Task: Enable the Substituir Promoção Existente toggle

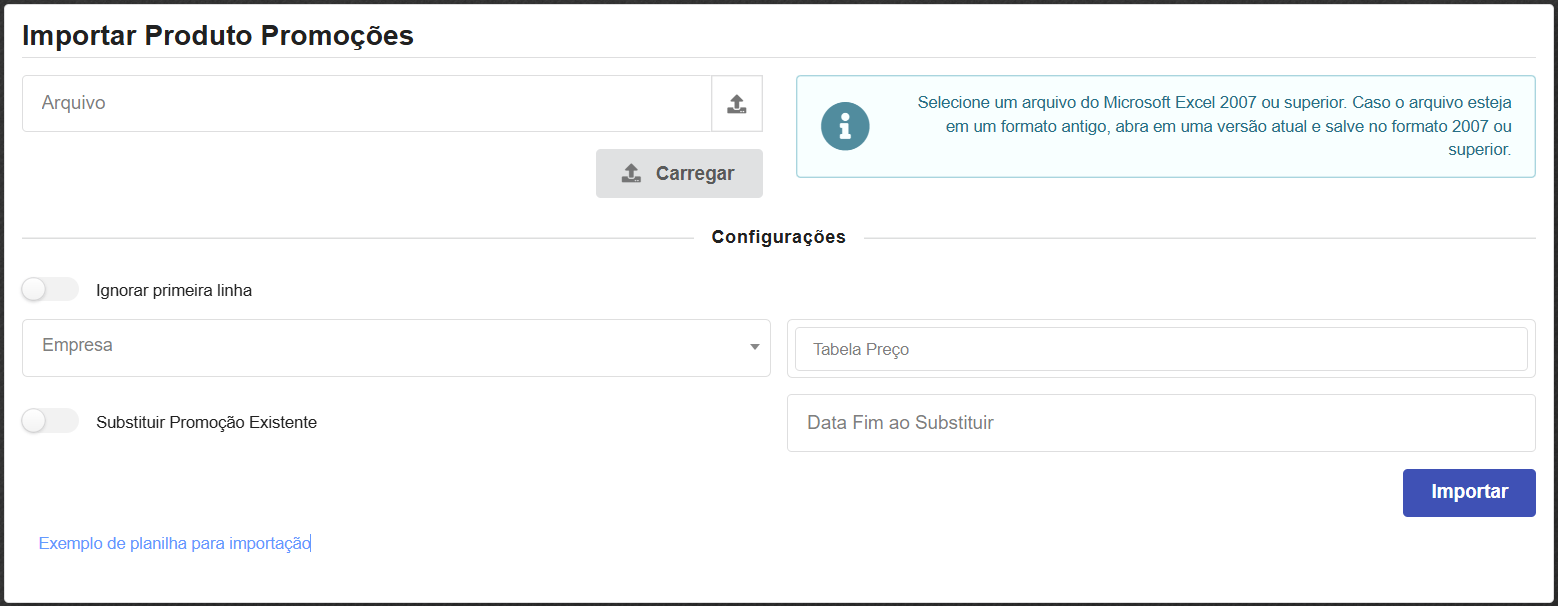Action: point(50,421)
